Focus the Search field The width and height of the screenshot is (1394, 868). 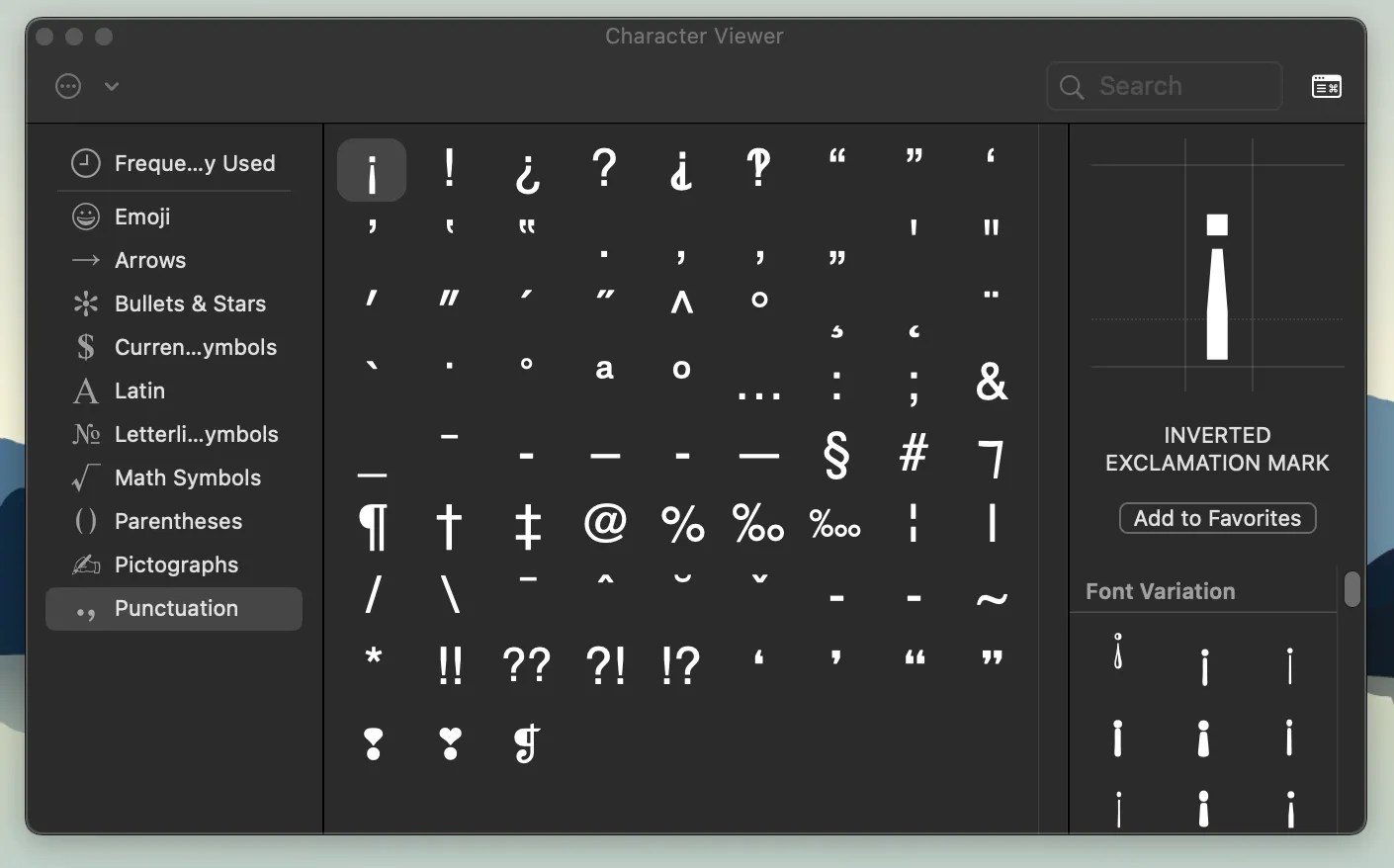1165,86
